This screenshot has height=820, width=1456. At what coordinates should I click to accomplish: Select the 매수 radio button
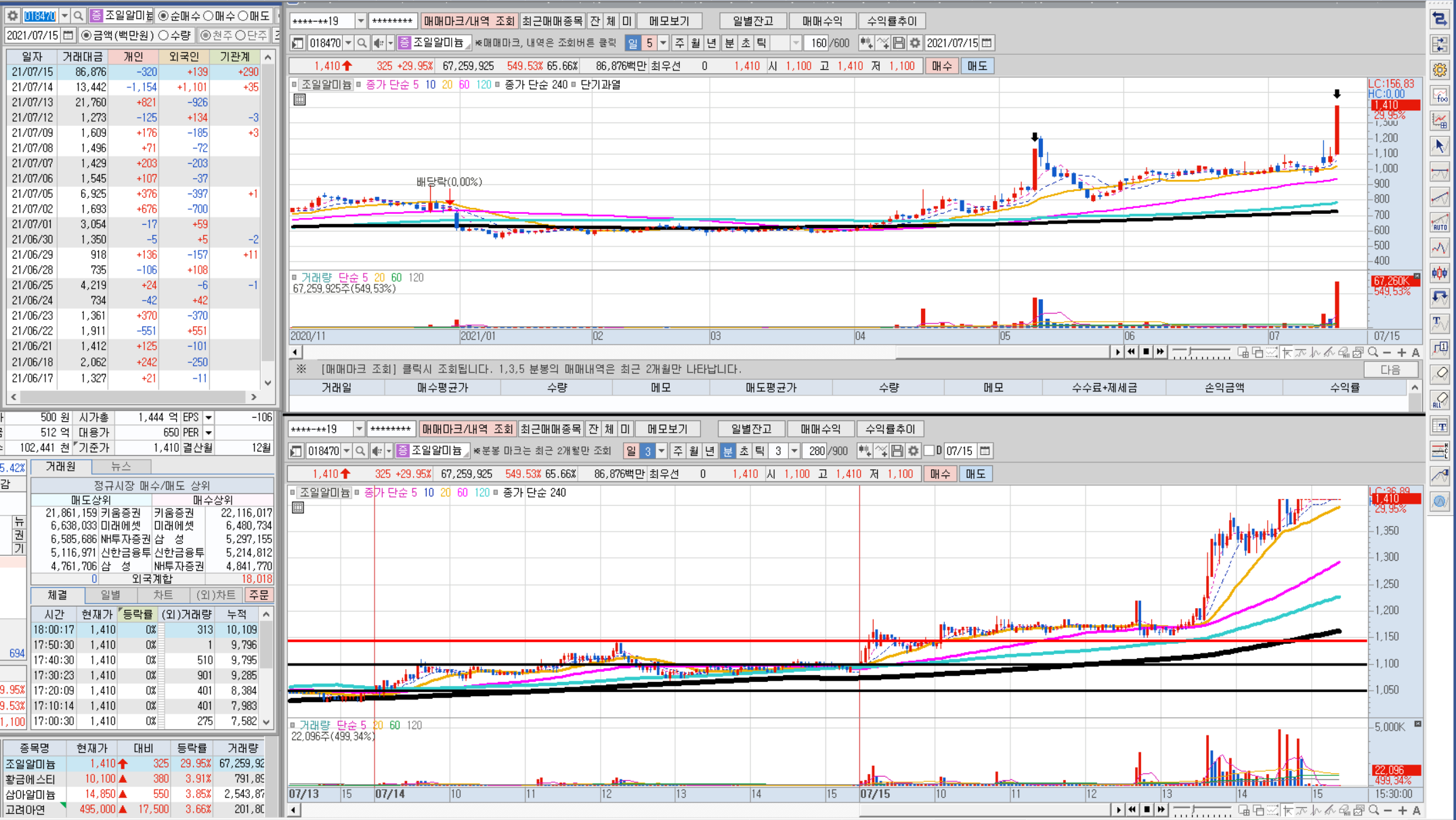click(209, 16)
